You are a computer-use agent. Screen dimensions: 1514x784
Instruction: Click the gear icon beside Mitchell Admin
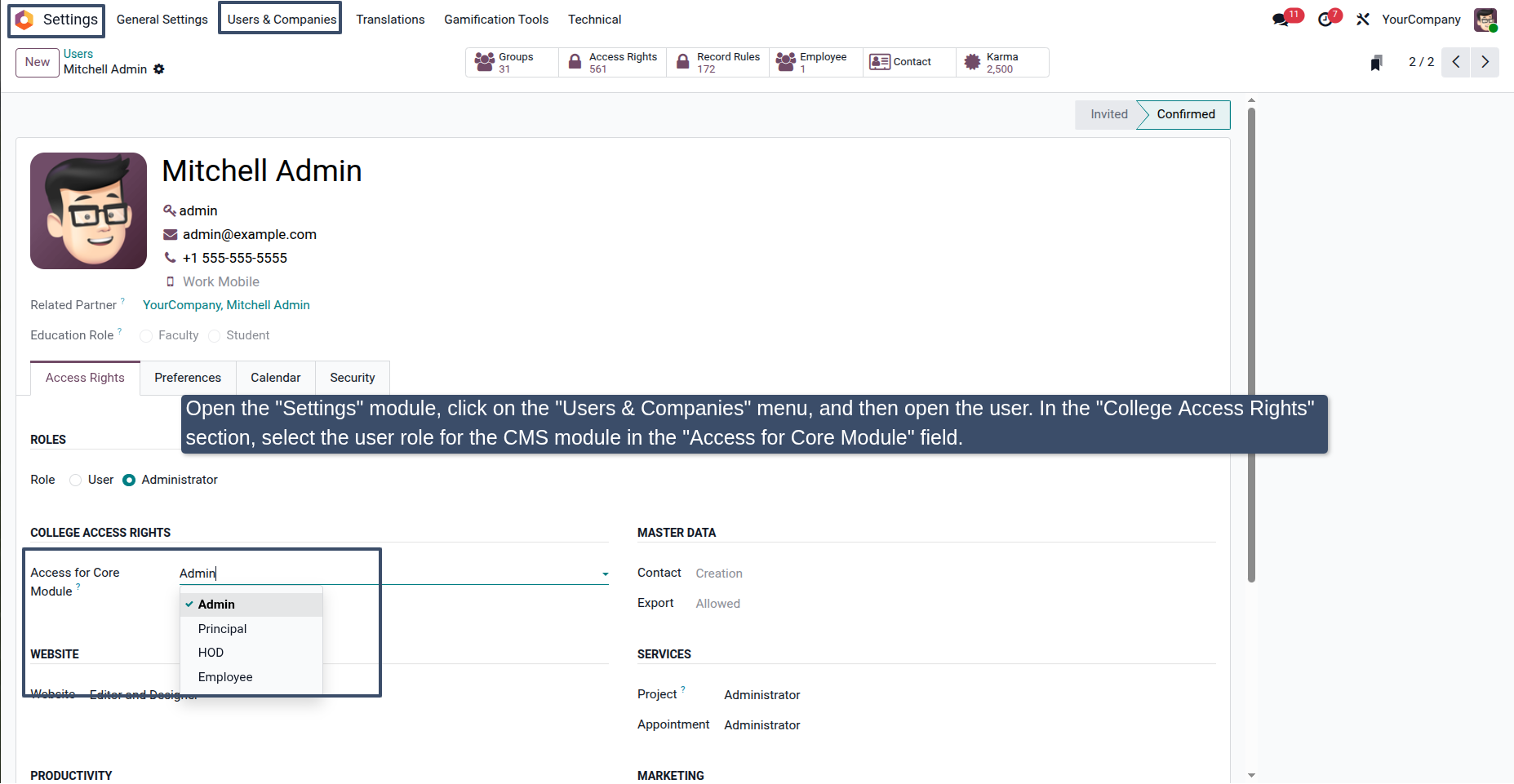pos(159,69)
